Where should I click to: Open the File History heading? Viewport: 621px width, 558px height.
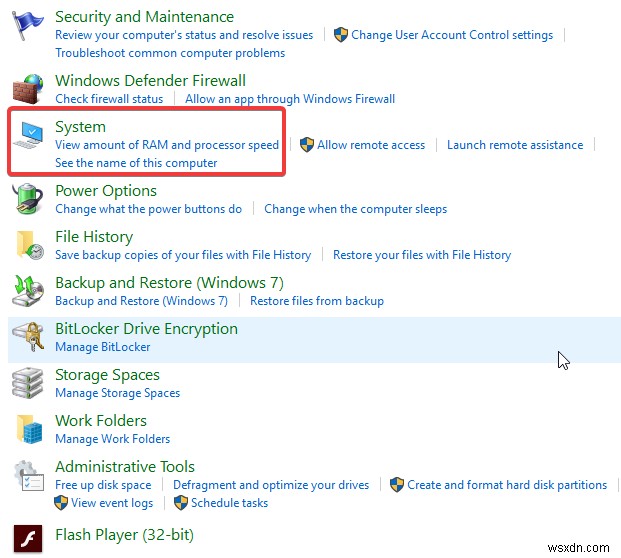pos(94,237)
